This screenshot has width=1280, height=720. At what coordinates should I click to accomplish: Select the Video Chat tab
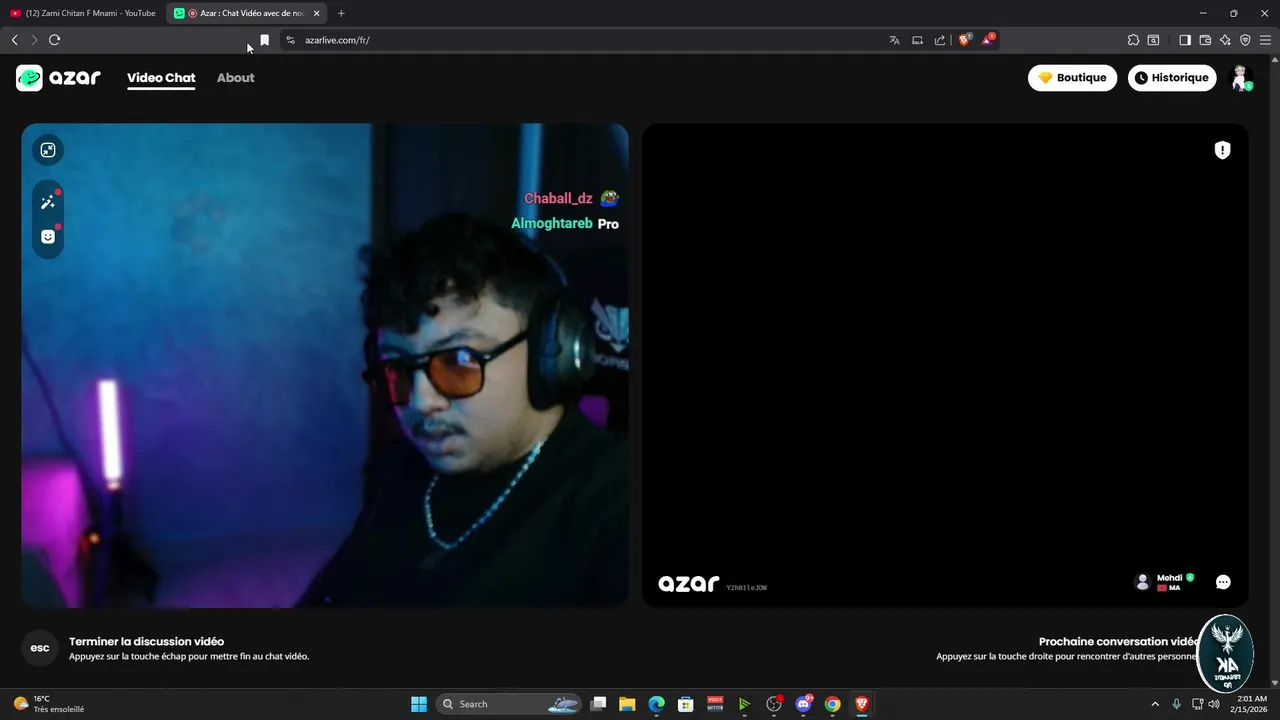tap(161, 78)
